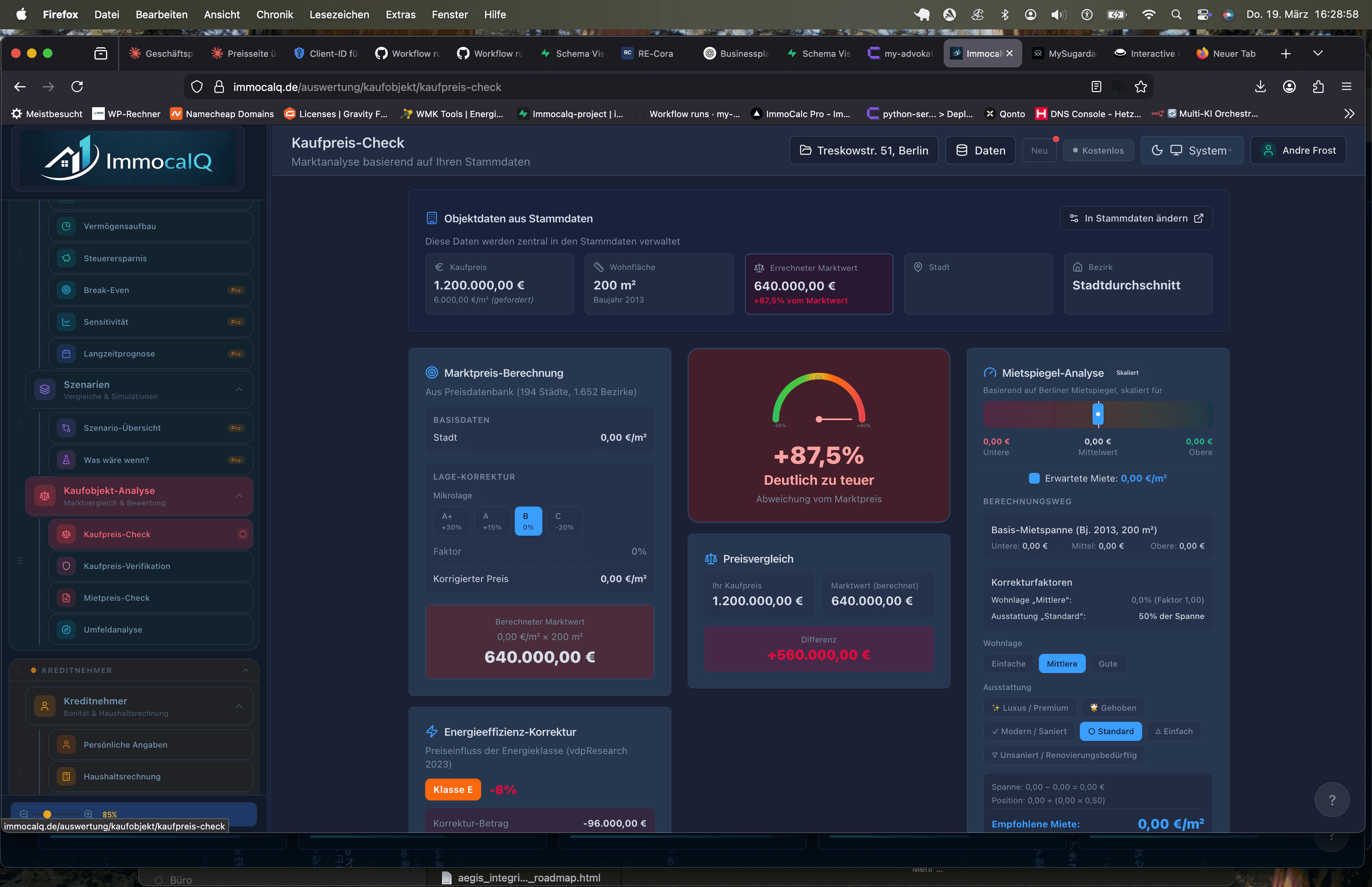1372x887 pixels.
Task: Open Umfeldanalyse in the sidebar
Action: point(151,630)
